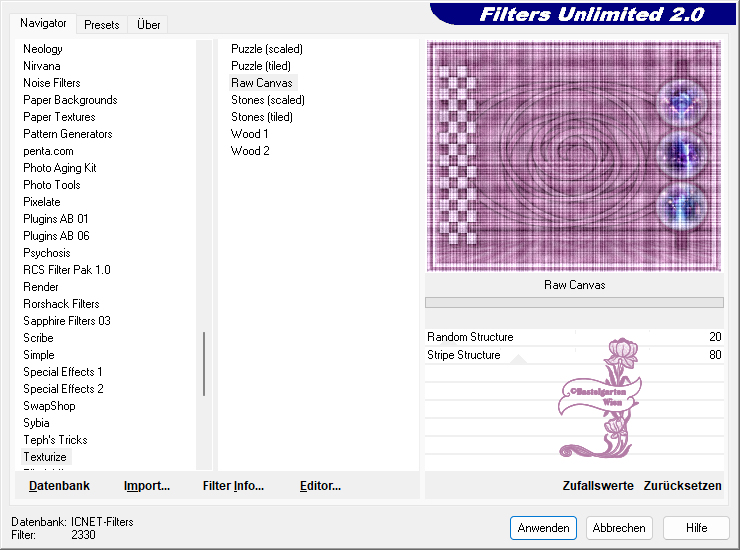Click the filter preview image
The height and width of the screenshot is (550, 740).
pyautogui.click(x=573, y=155)
